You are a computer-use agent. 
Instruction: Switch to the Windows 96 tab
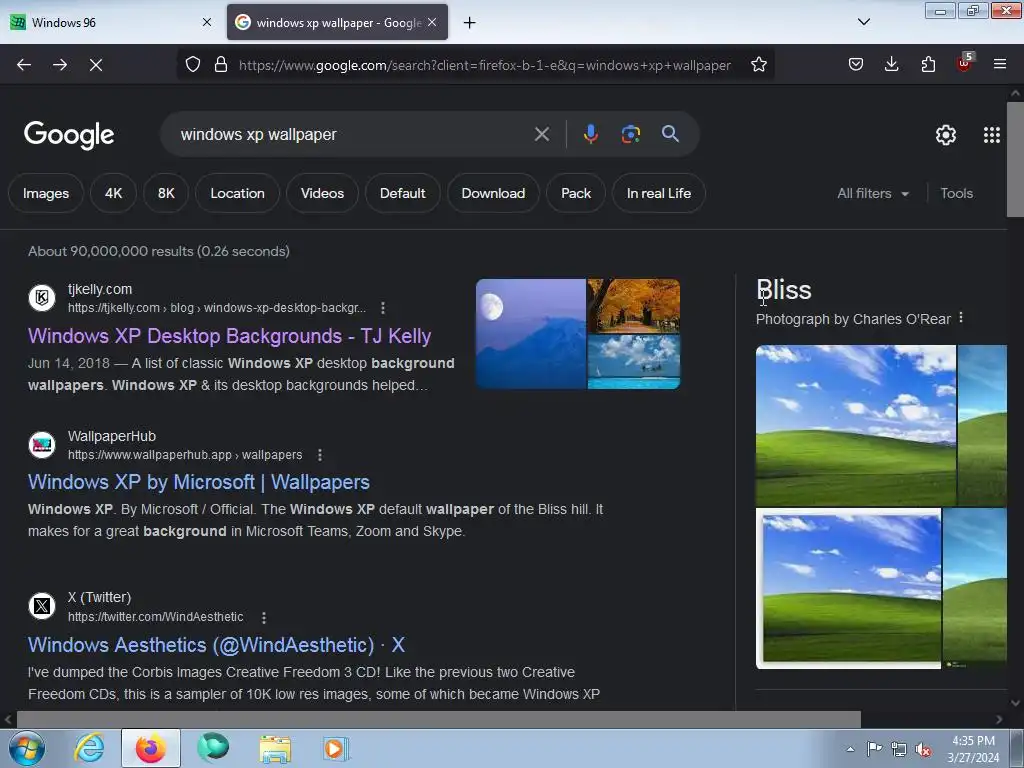pos(102,22)
